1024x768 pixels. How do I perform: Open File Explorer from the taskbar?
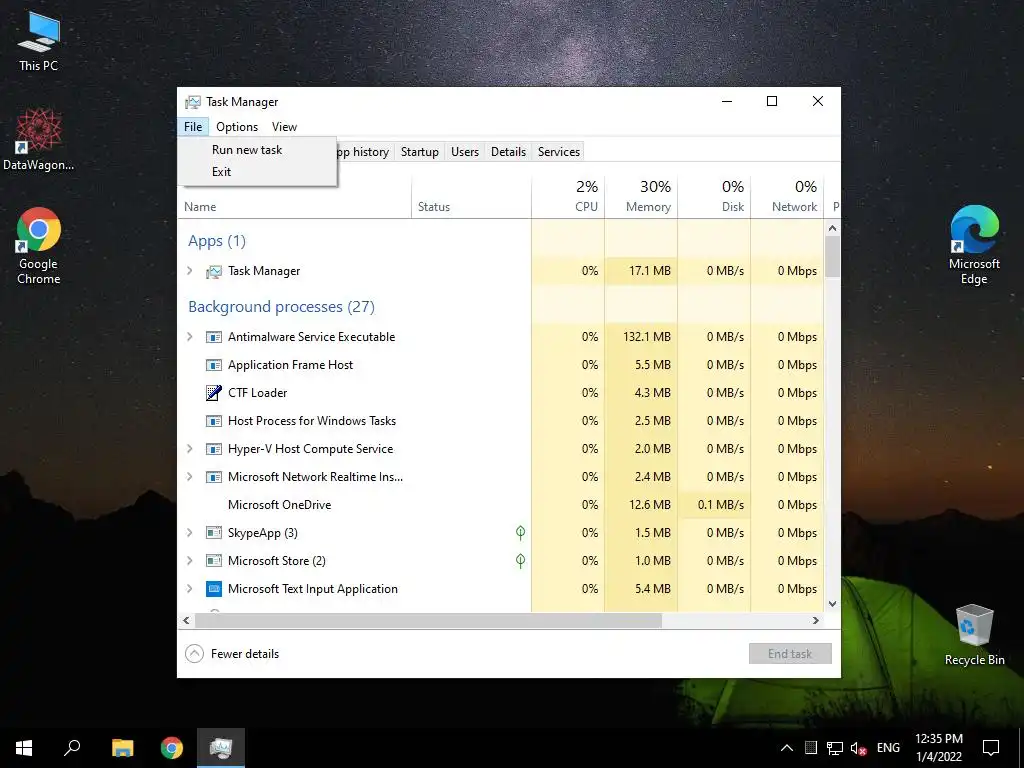(122, 748)
